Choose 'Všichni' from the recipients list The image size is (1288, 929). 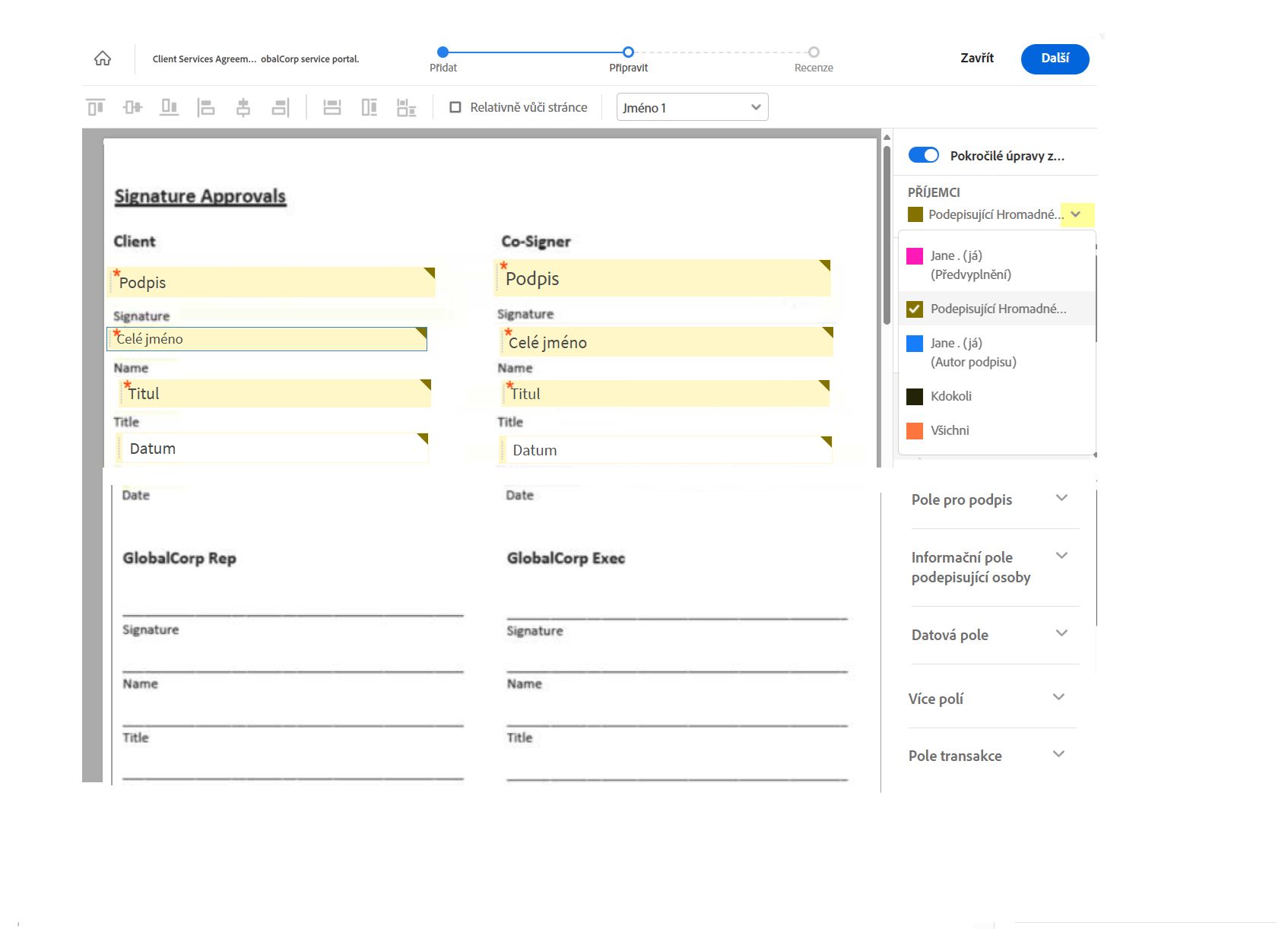(x=950, y=430)
